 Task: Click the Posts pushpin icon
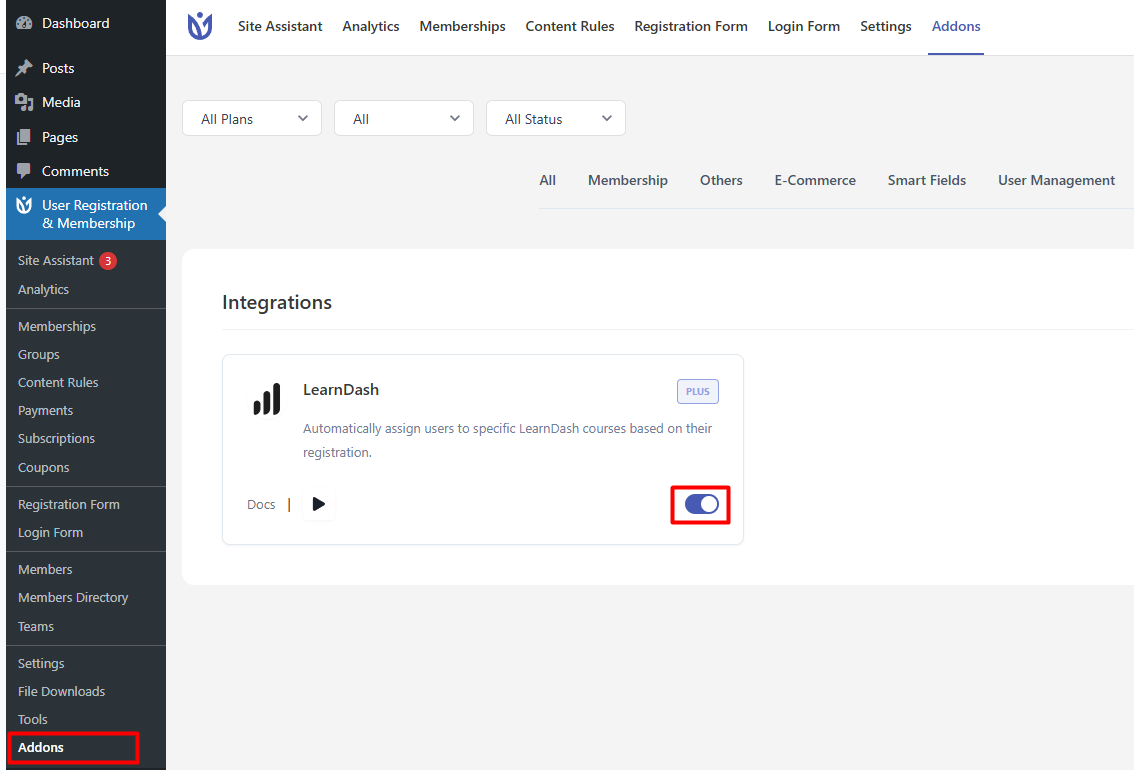(x=24, y=68)
